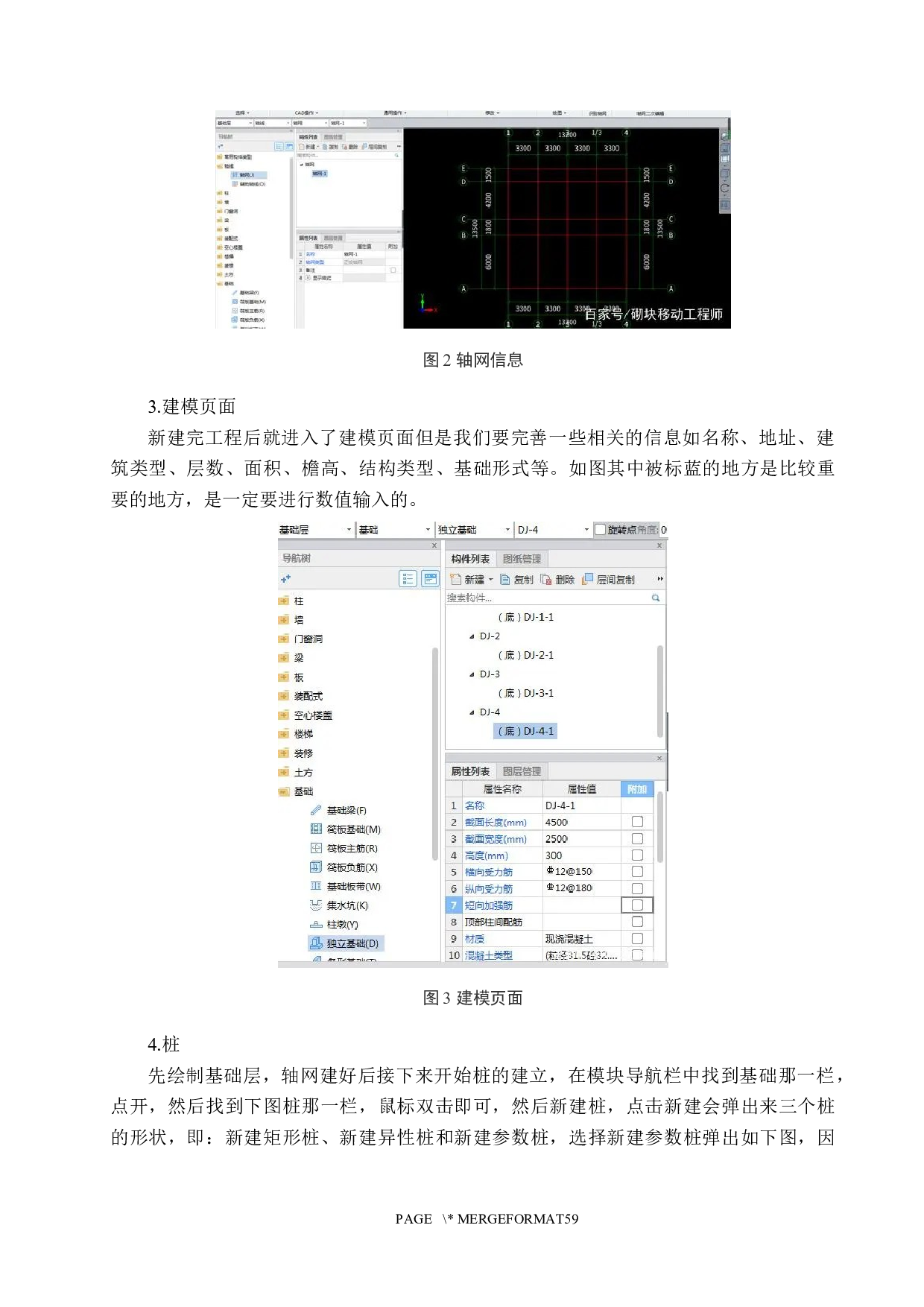Check 附加 box for 截面宽度(mm) row

pos(637,838)
